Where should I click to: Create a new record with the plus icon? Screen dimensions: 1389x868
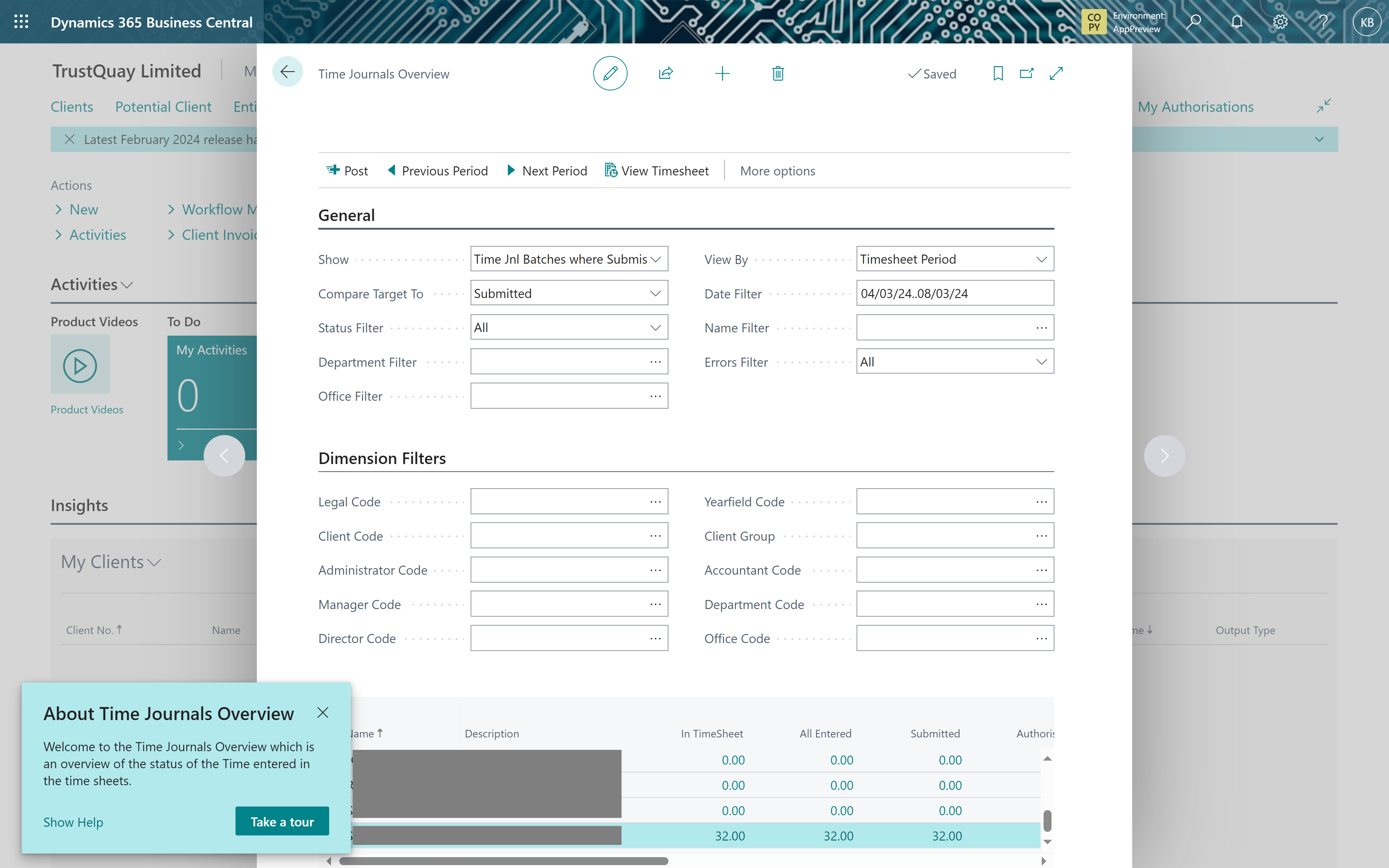[x=722, y=73]
